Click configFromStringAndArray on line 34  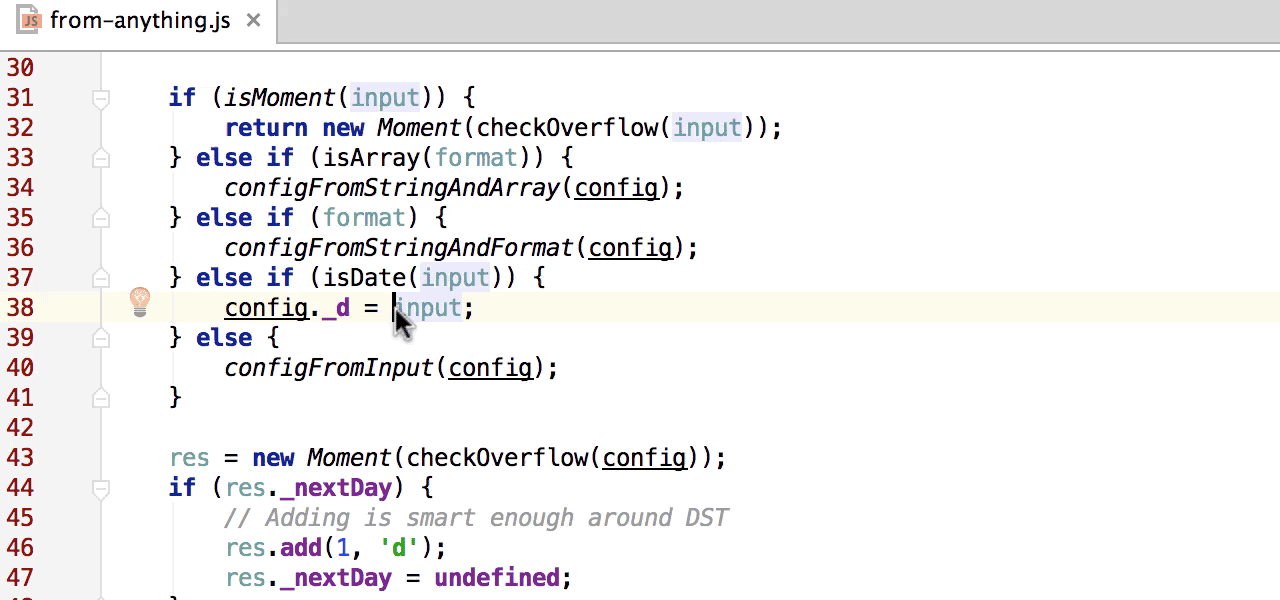coord(392,188)
